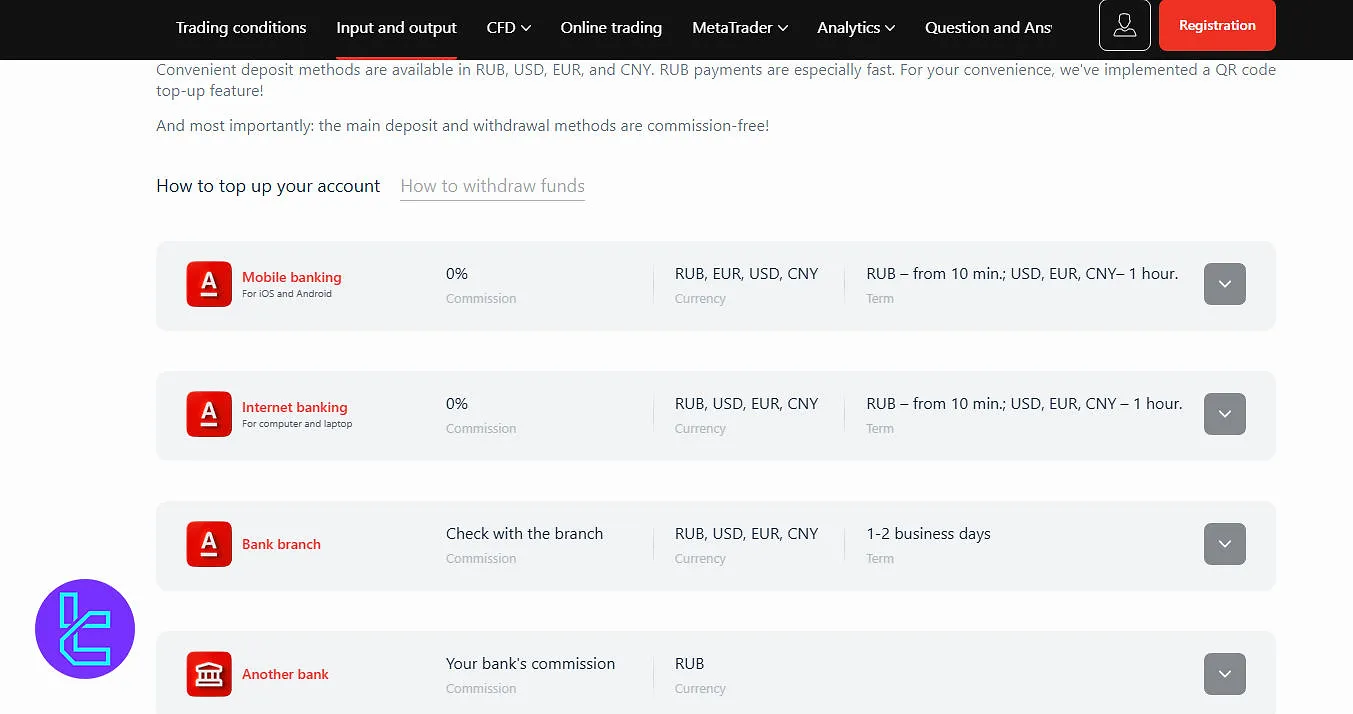
Task: Click the Alfa logo beside Bank branch
Action: [x=209, y=544]
